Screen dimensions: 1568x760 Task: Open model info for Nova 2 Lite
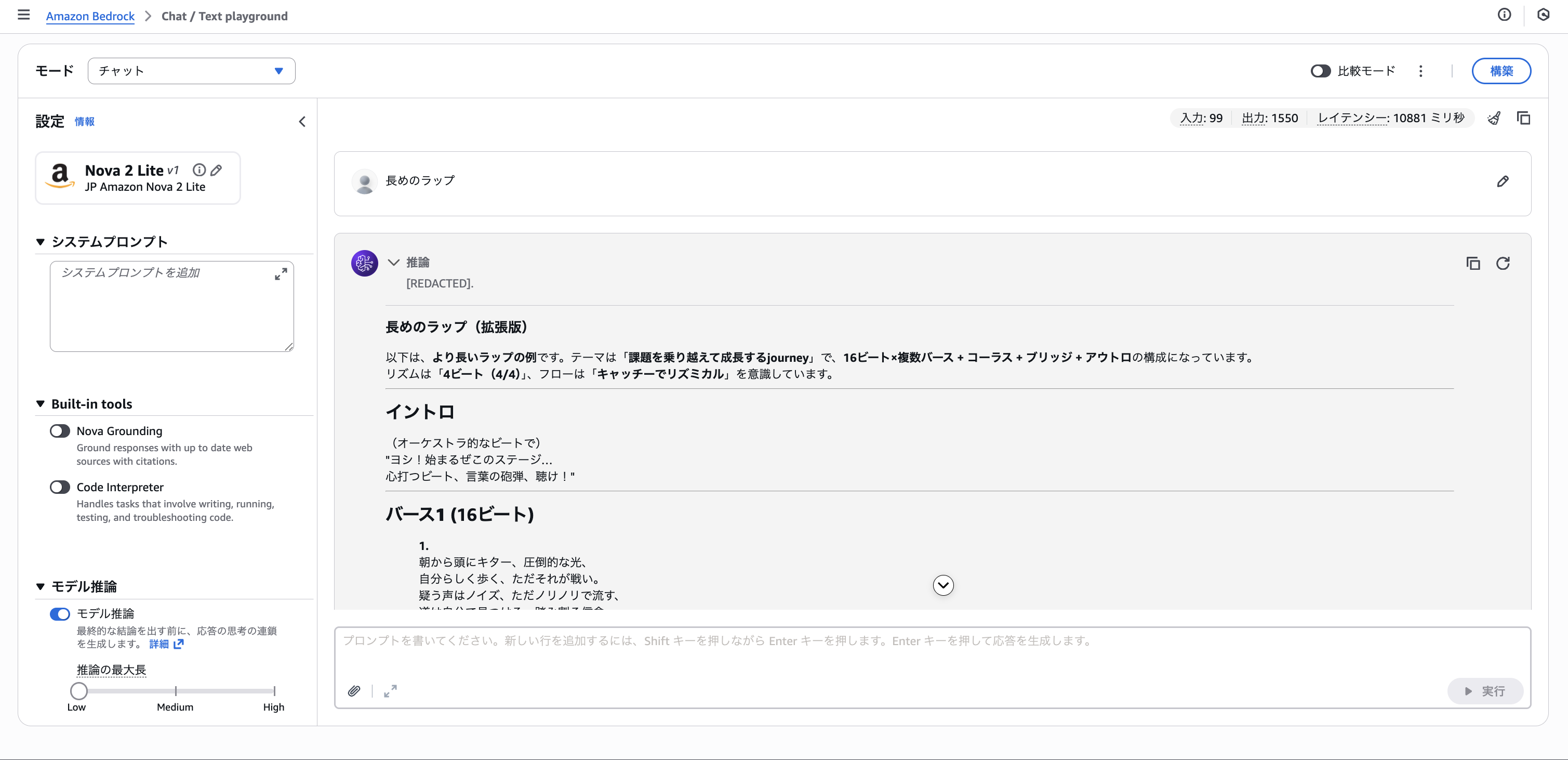tap(199, 170)
